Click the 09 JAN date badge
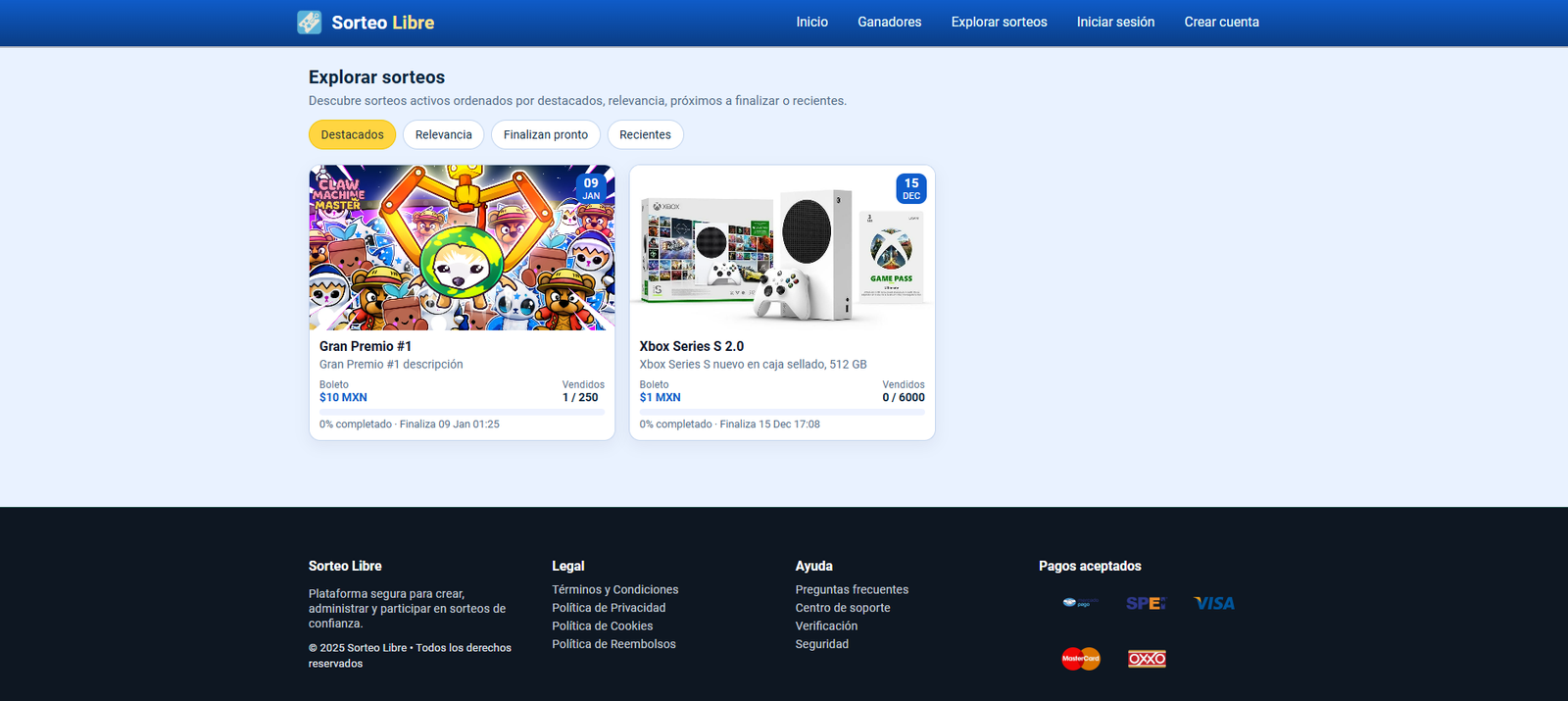Viewport: 1568px width, 701px height. pyautogui.click(x=591, y=188)
